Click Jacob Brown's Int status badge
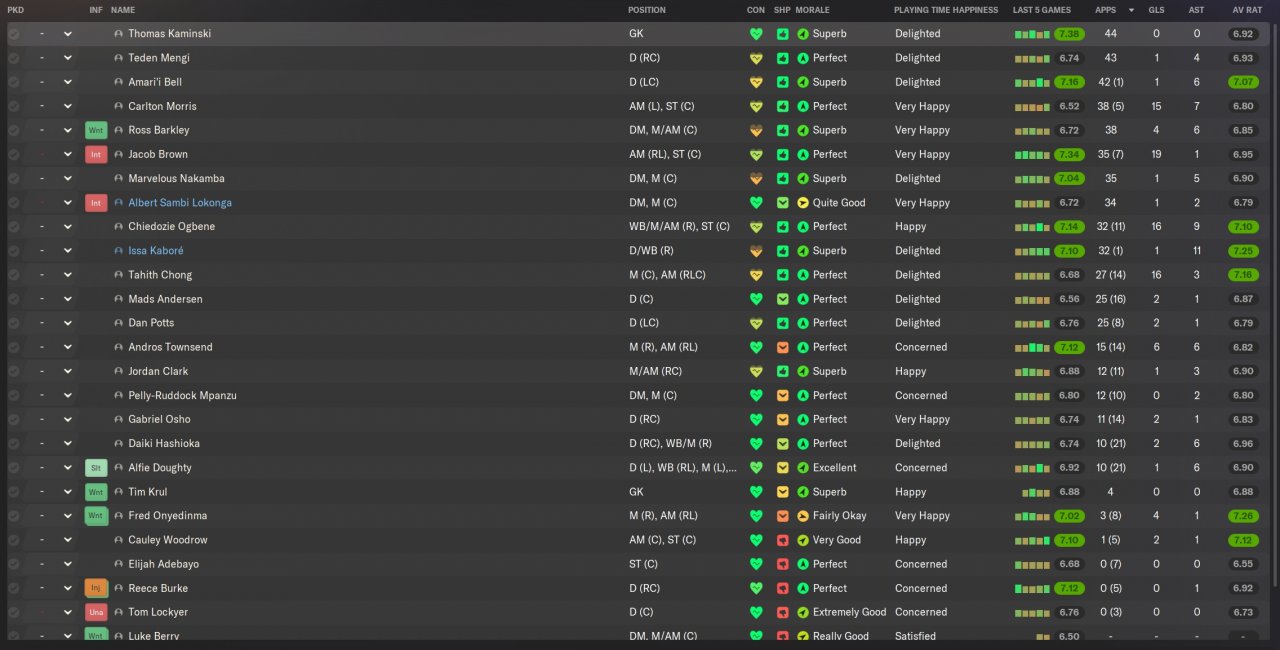 (96, 154)
